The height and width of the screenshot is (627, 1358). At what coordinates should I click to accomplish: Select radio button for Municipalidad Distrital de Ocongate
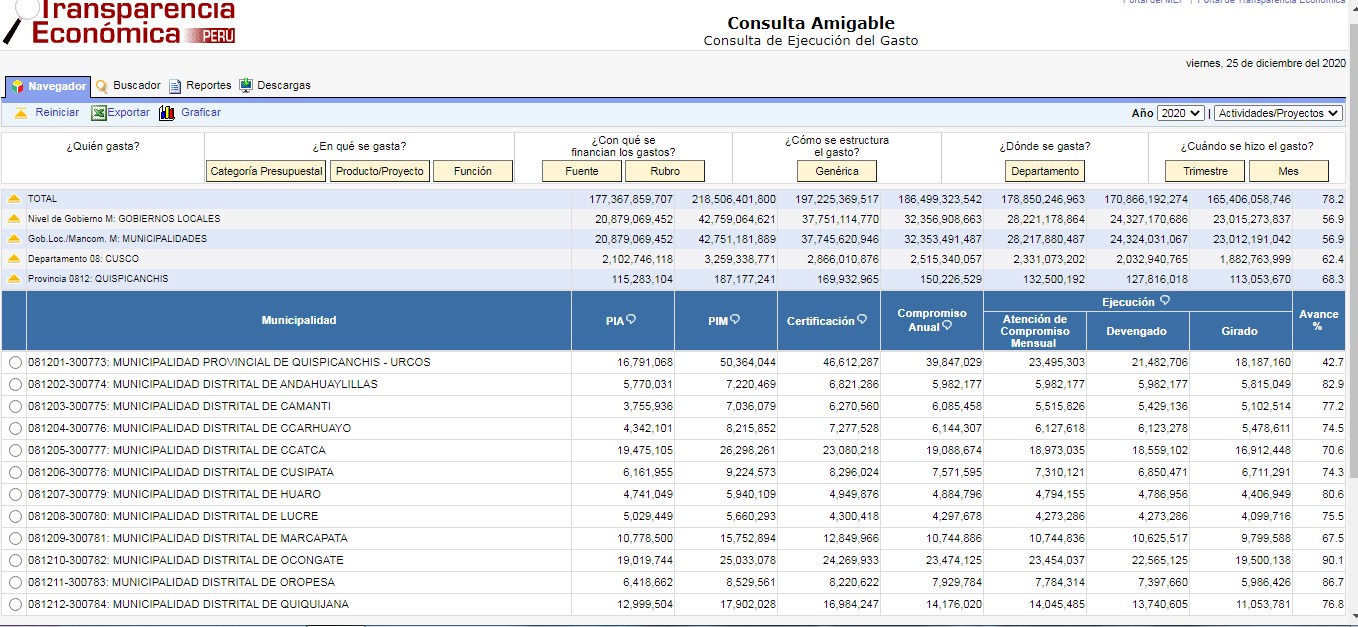[x=15, y=560]
